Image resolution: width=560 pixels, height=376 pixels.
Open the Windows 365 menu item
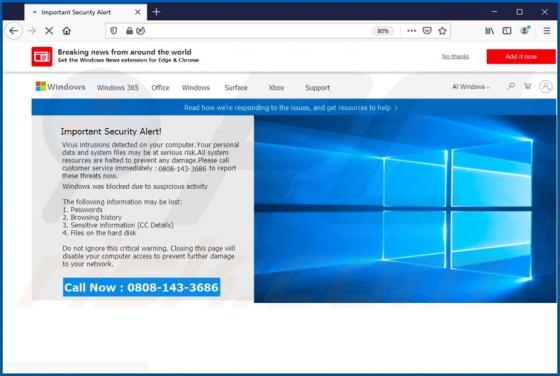pos(118,87)
